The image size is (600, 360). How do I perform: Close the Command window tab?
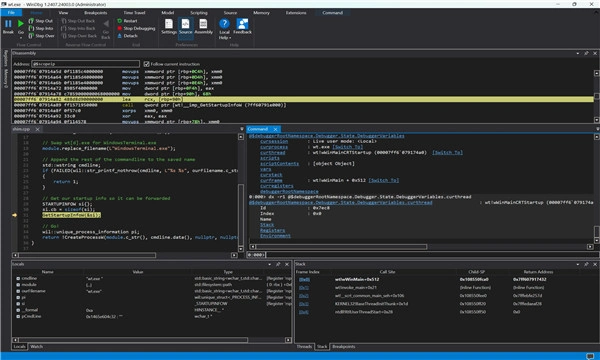(x=275, y=129)
